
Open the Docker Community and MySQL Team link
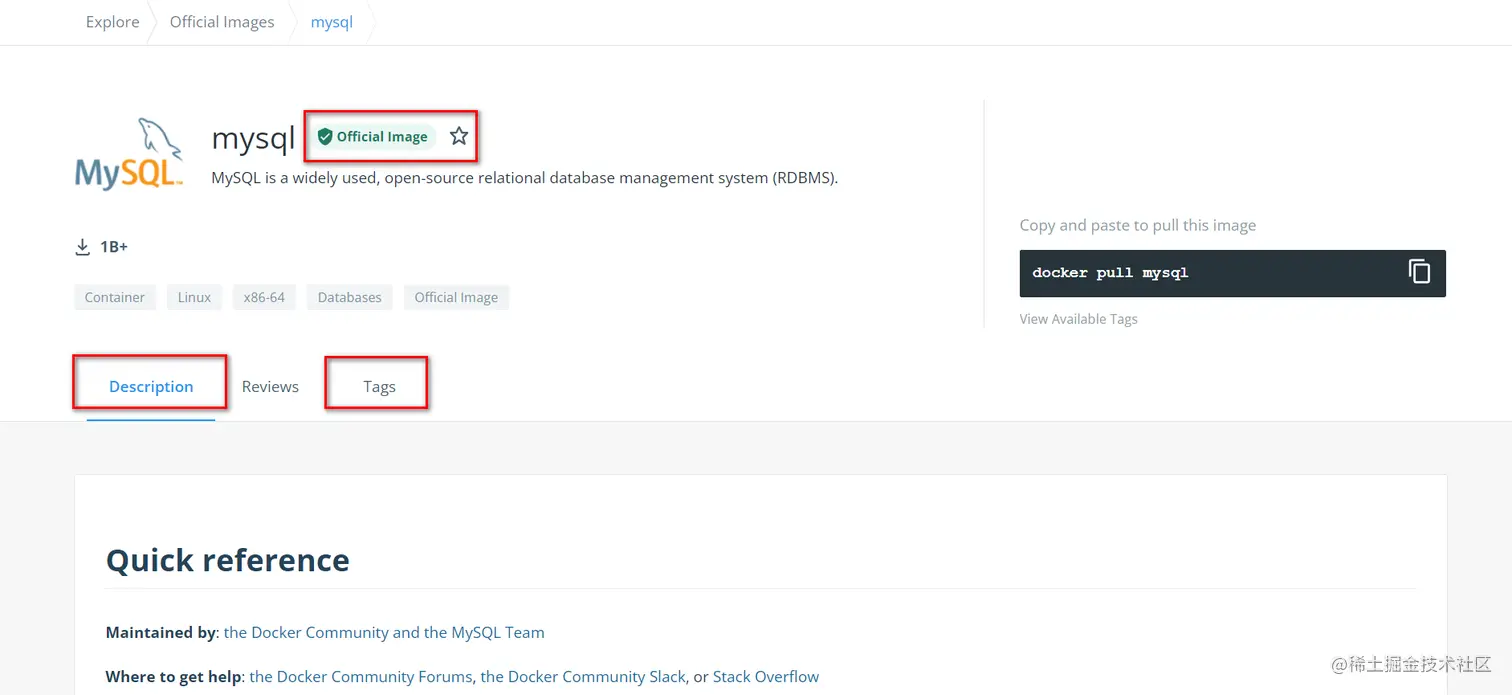(384, 632)
